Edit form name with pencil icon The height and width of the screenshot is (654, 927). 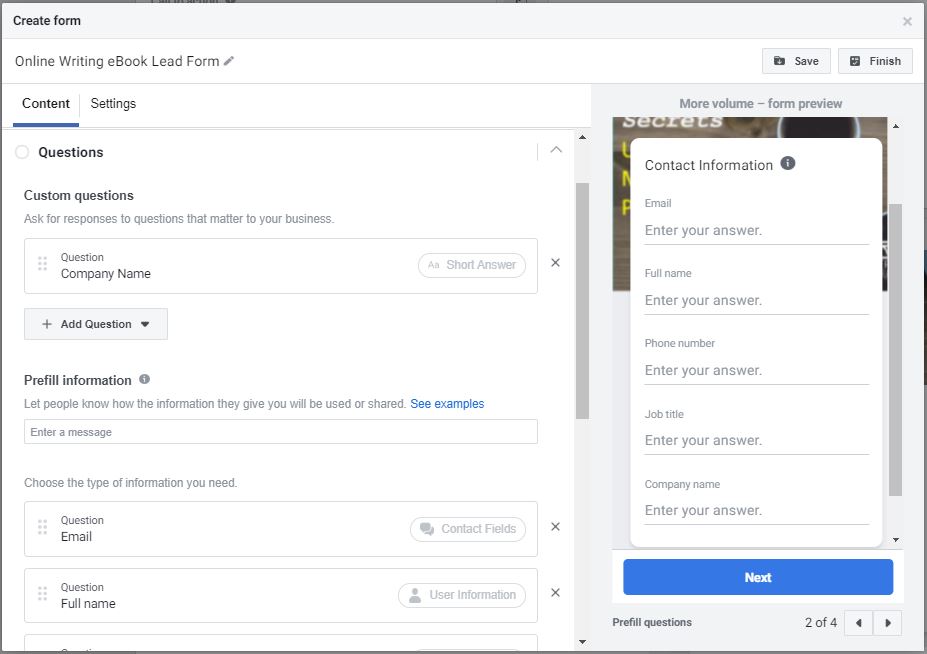229,61
